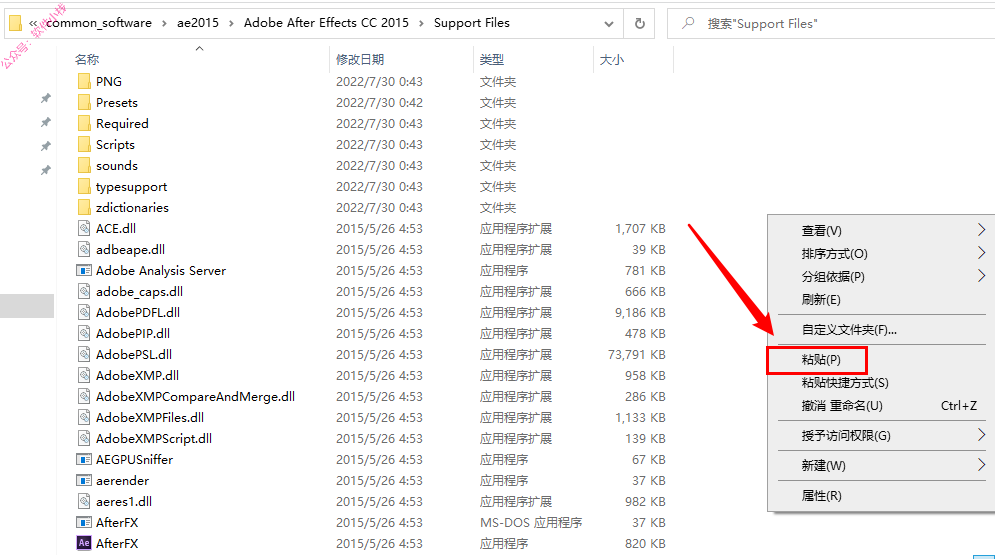Screen dimensions: 995x559
Task: Expand the 排序方式(O) submenu arrow
Action: (981, 253)
